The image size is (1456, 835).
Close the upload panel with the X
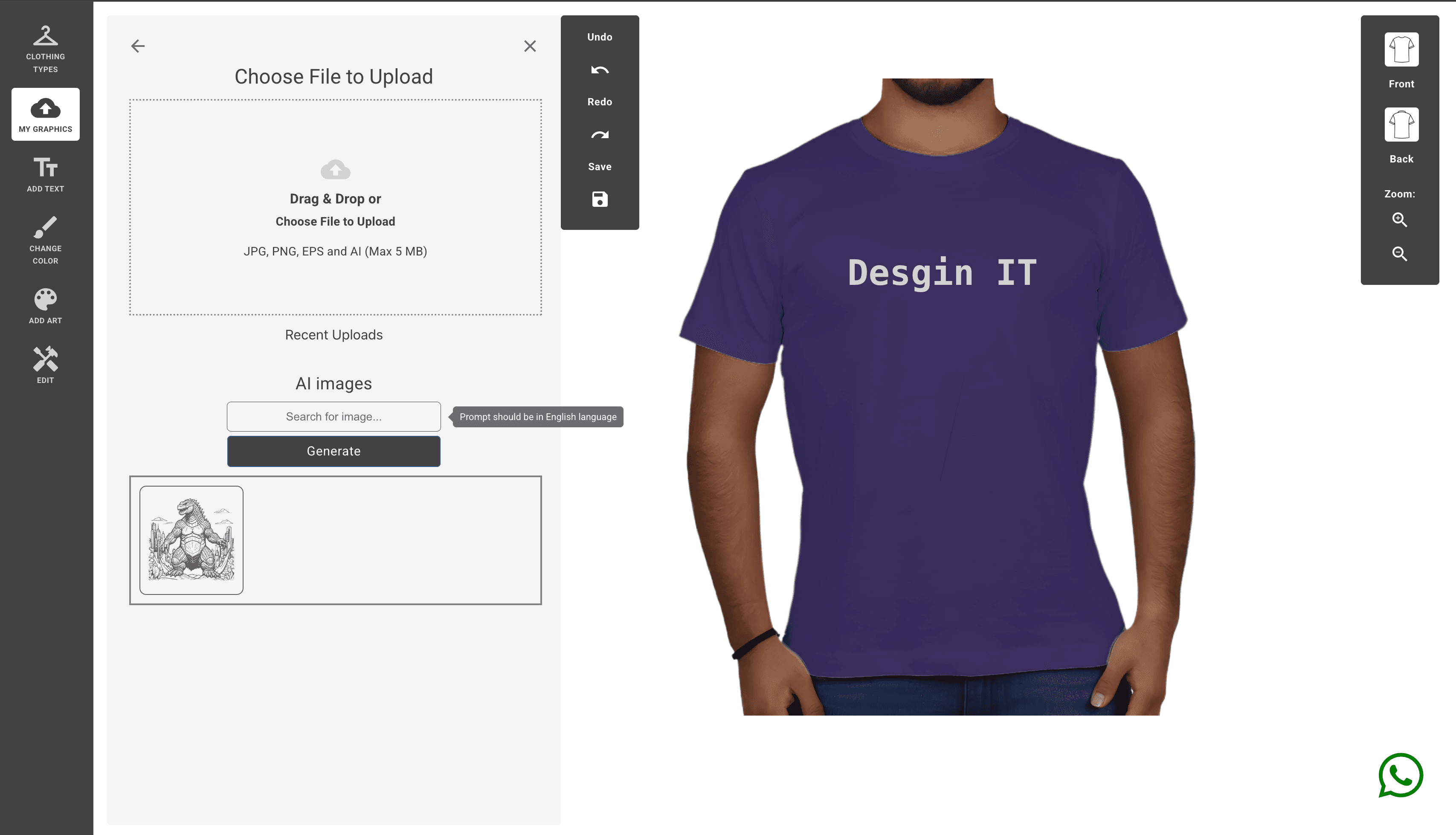[x=529, y=46]
